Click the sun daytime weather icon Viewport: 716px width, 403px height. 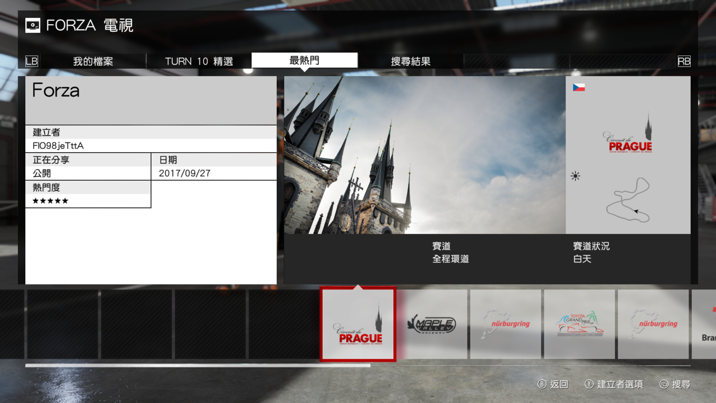[576, 176]
